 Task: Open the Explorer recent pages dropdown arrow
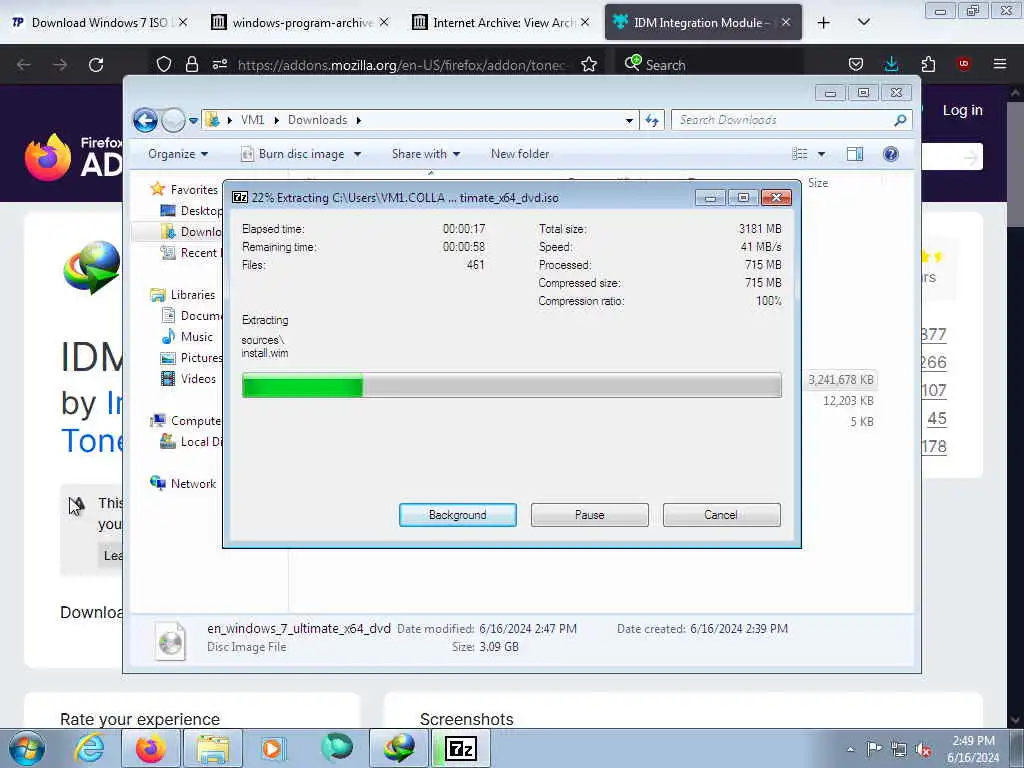pos(193,120)
